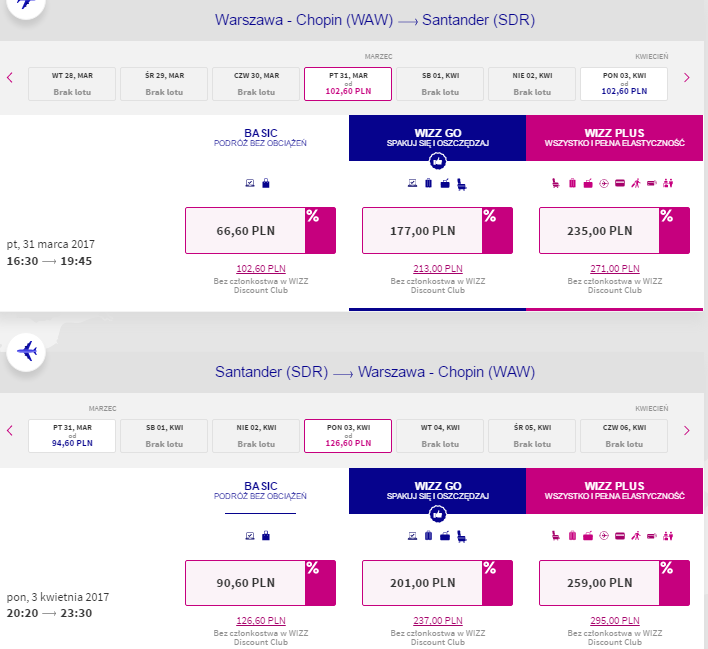Show earlier dates in outbound Warszawa–Santander carousel

[10, 78]
